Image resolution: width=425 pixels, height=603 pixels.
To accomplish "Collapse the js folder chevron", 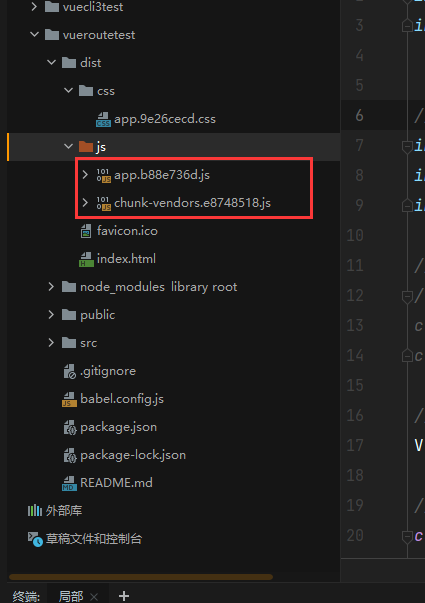I will pyautogui.click(x=68, y=147).
